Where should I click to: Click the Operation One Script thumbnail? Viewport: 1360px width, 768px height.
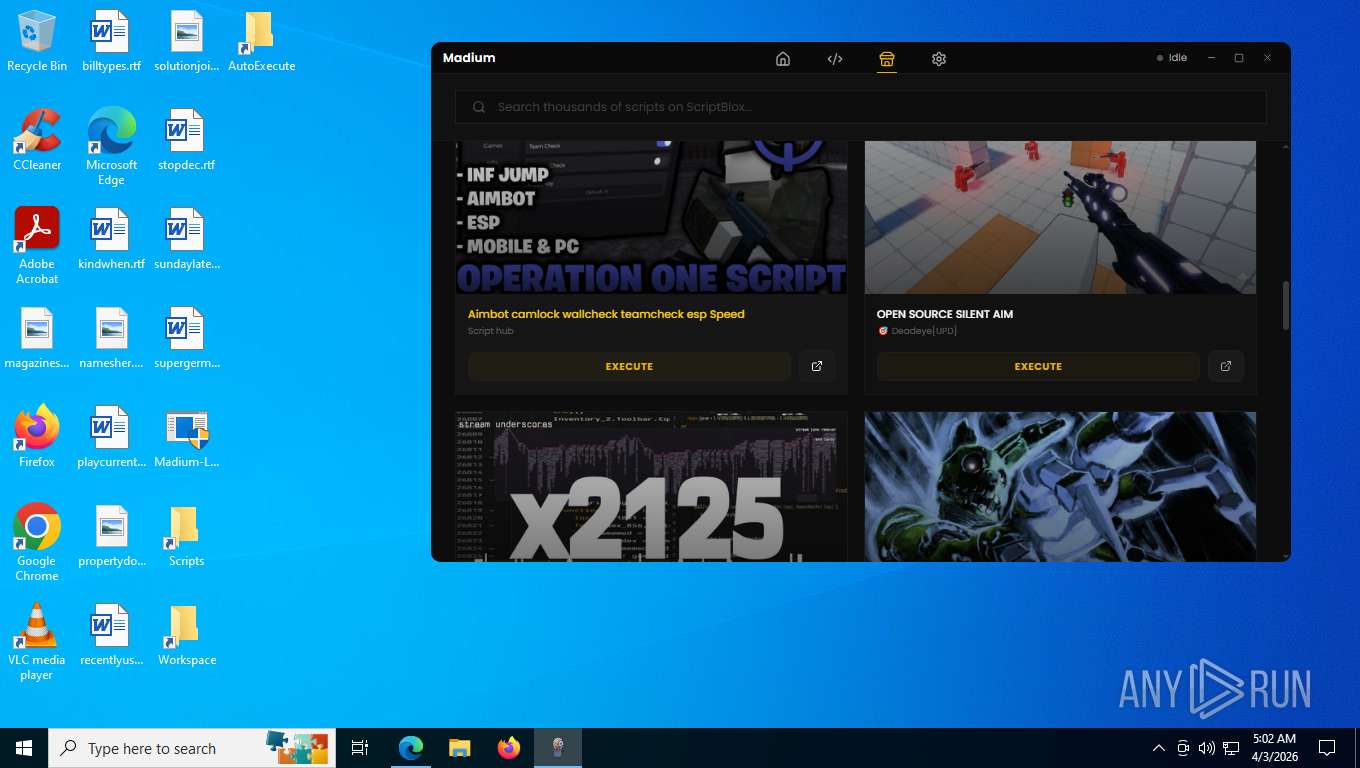(651, 217)
